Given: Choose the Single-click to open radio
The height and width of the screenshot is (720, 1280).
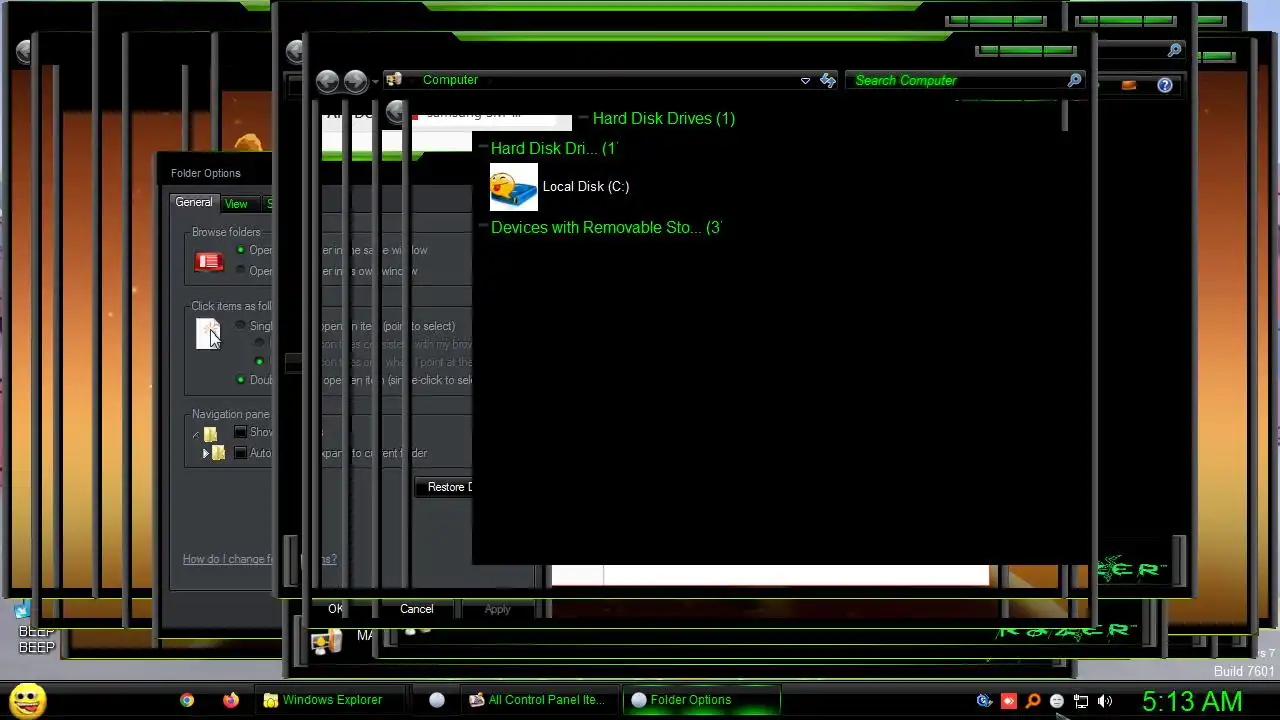Looking at the screenshot, I should pyautogui.click(x=240, y=325).
